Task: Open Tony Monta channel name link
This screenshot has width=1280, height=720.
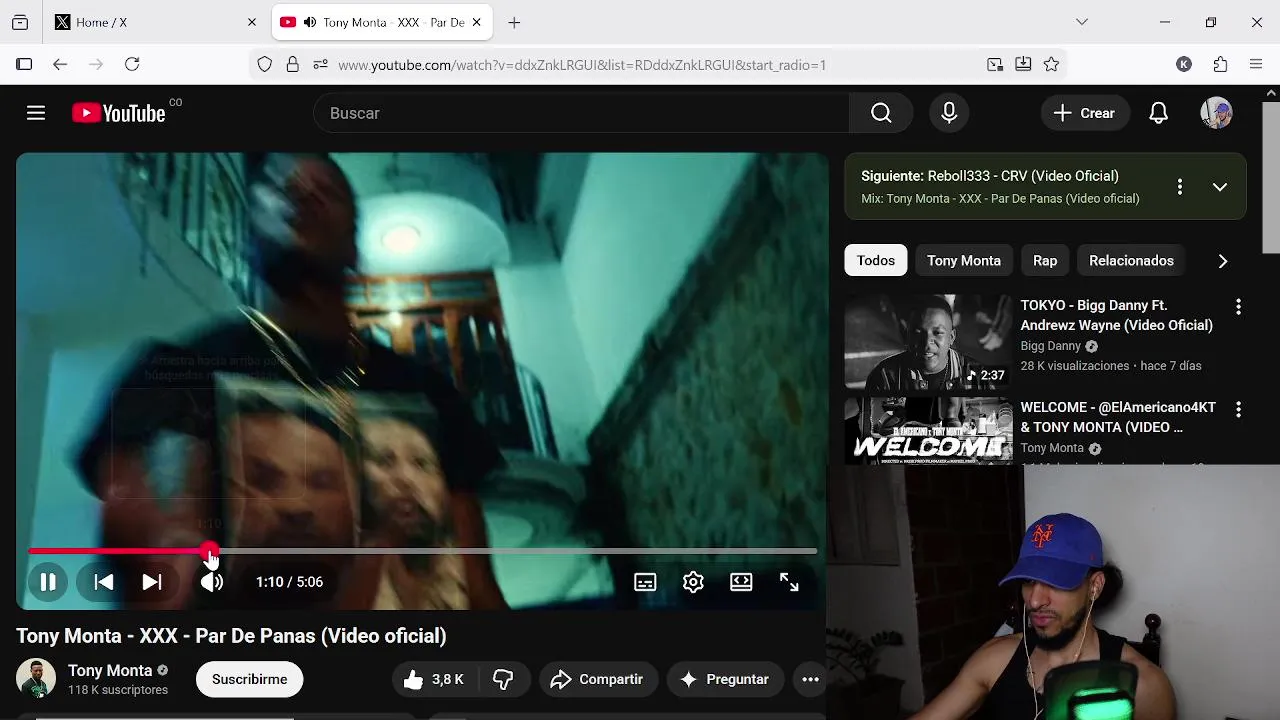Action: coord(110,670)
